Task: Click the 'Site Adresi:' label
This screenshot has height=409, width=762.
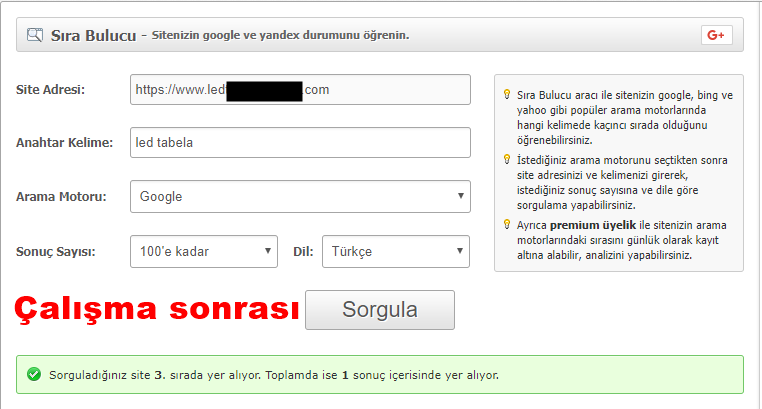Action: point(51,89)
